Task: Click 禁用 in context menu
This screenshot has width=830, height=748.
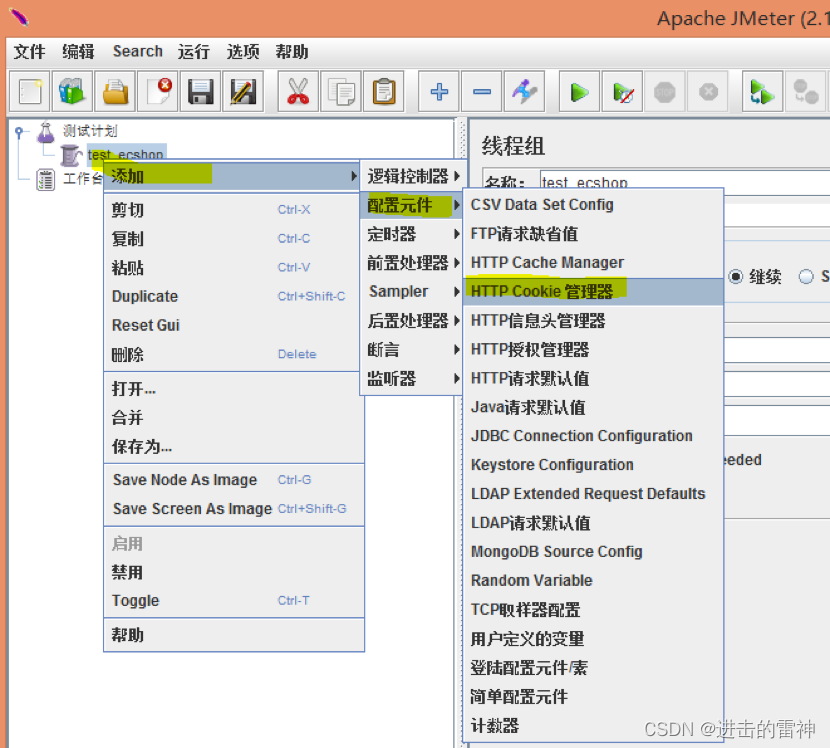Action: tap(234, 572)
